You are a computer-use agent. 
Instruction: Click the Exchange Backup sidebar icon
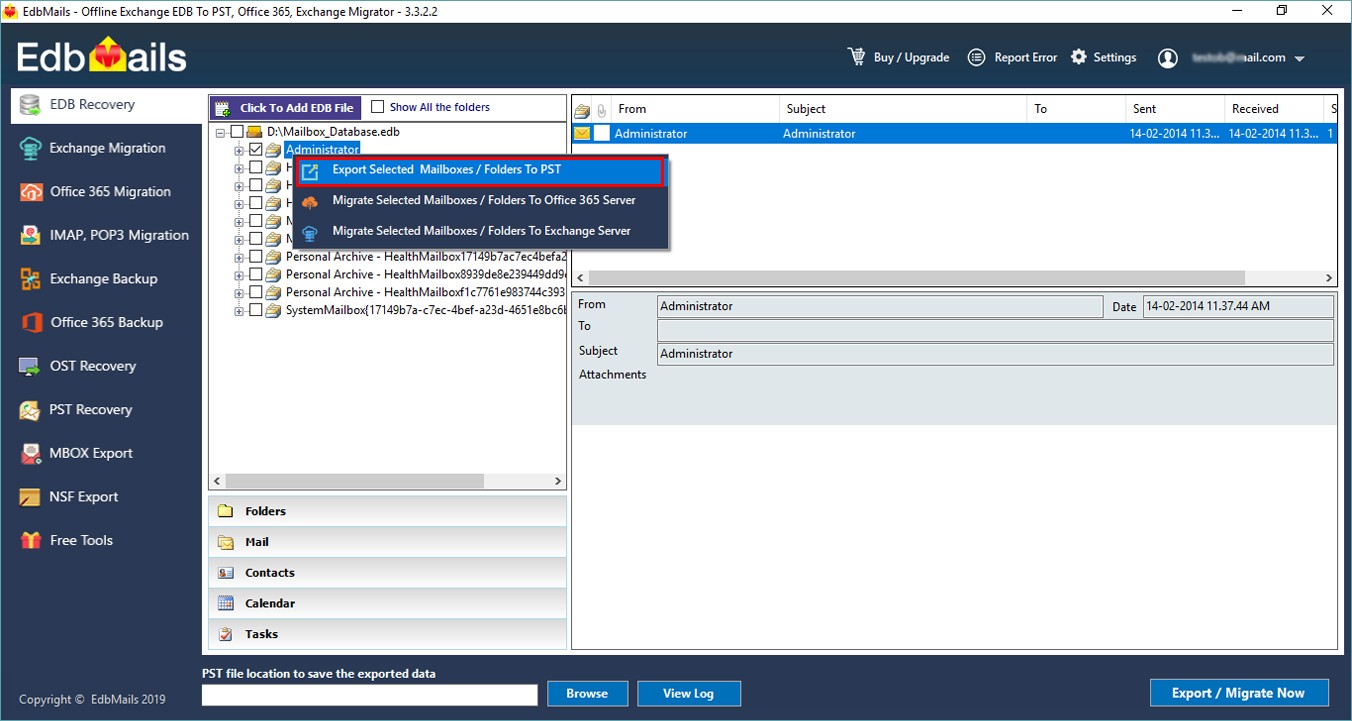click(x=31, y=279)
